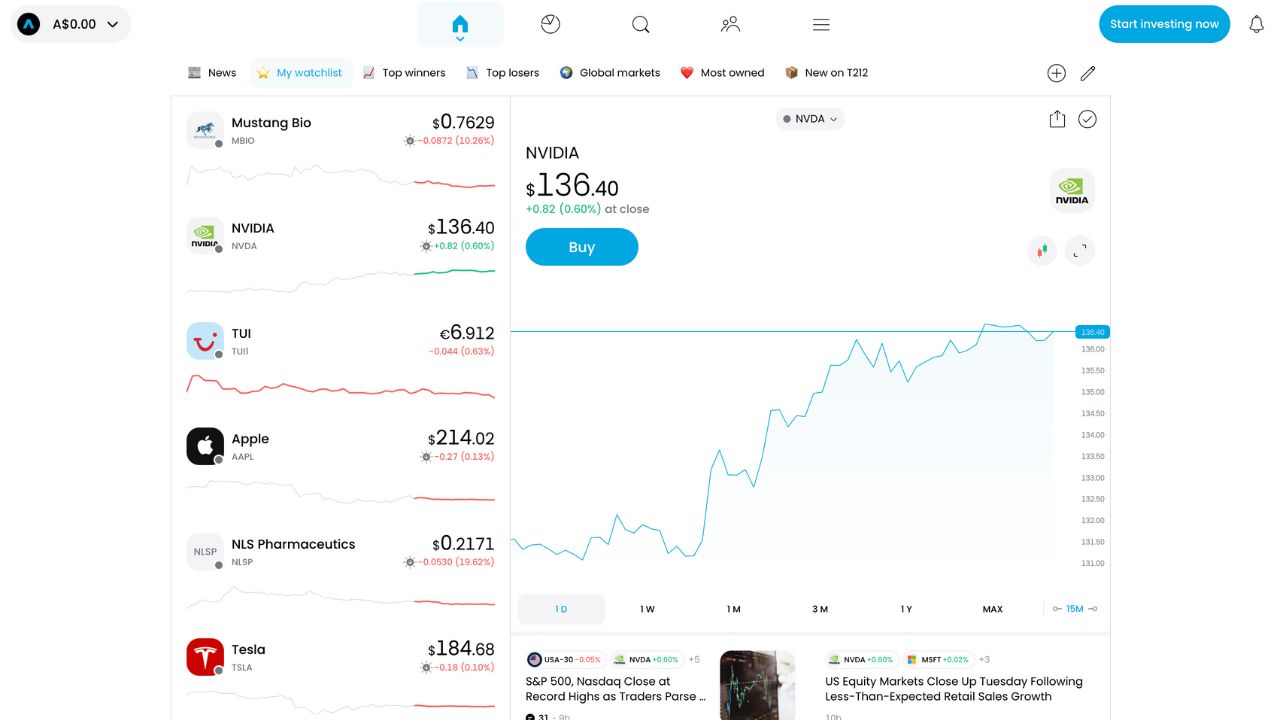Open the hamburger menu icon
The width and height of the screenshot is (1280, 720).
click(x=821, y=25)
